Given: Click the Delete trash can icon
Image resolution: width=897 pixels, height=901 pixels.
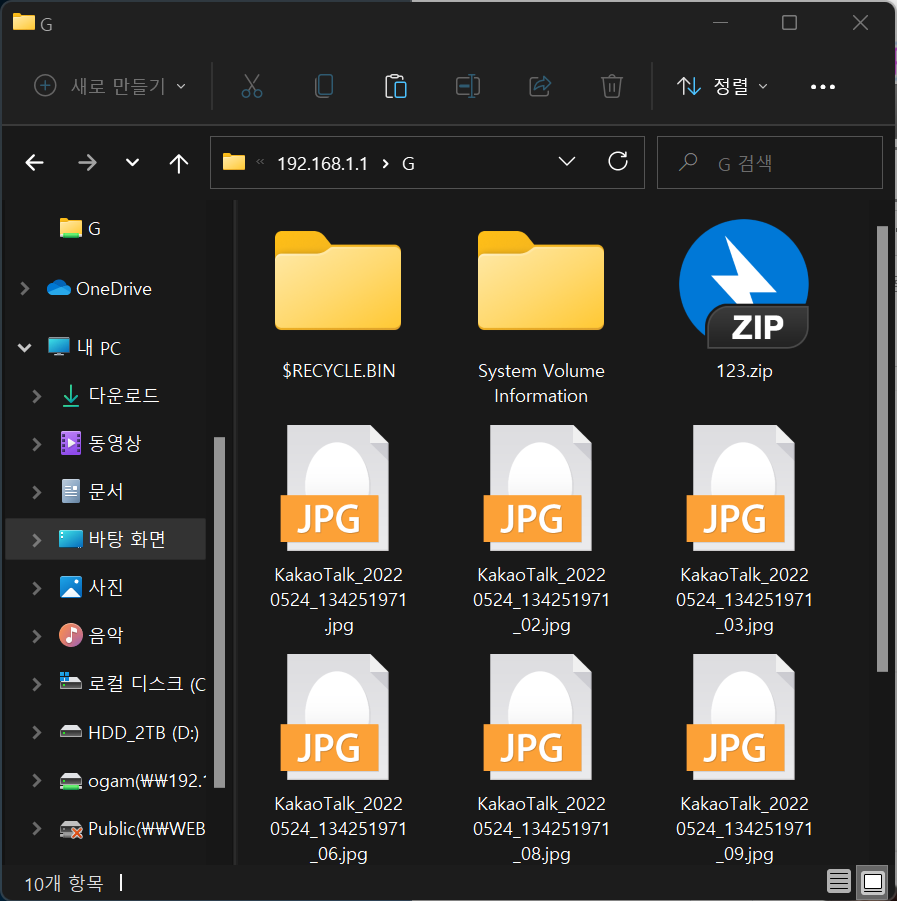Looking at the screenshot, I should (x=612, y=87).
